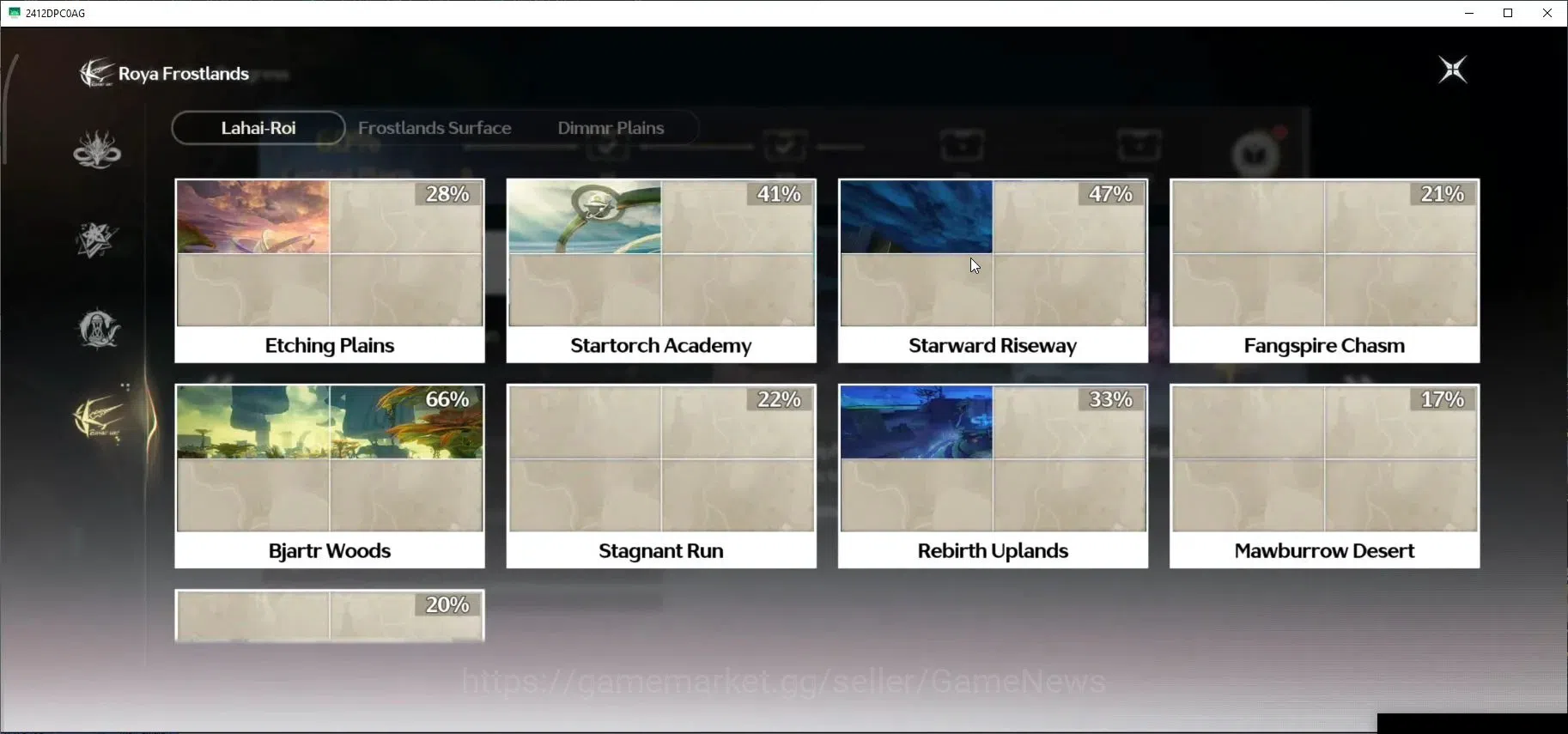
Task: Select the highlighted Roya Frostlands sidebar emblem
Action: [x=100, y=419]
